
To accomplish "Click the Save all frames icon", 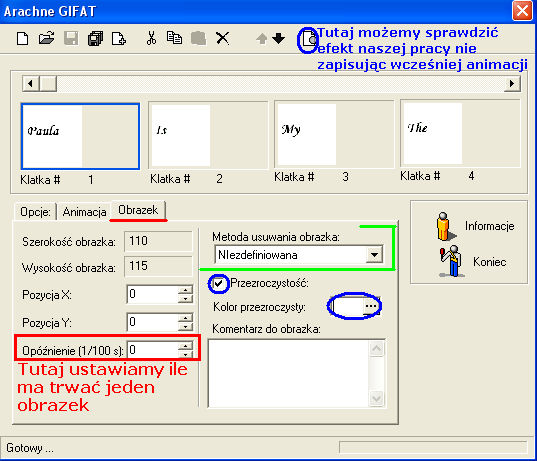I will tap(95, 38).
